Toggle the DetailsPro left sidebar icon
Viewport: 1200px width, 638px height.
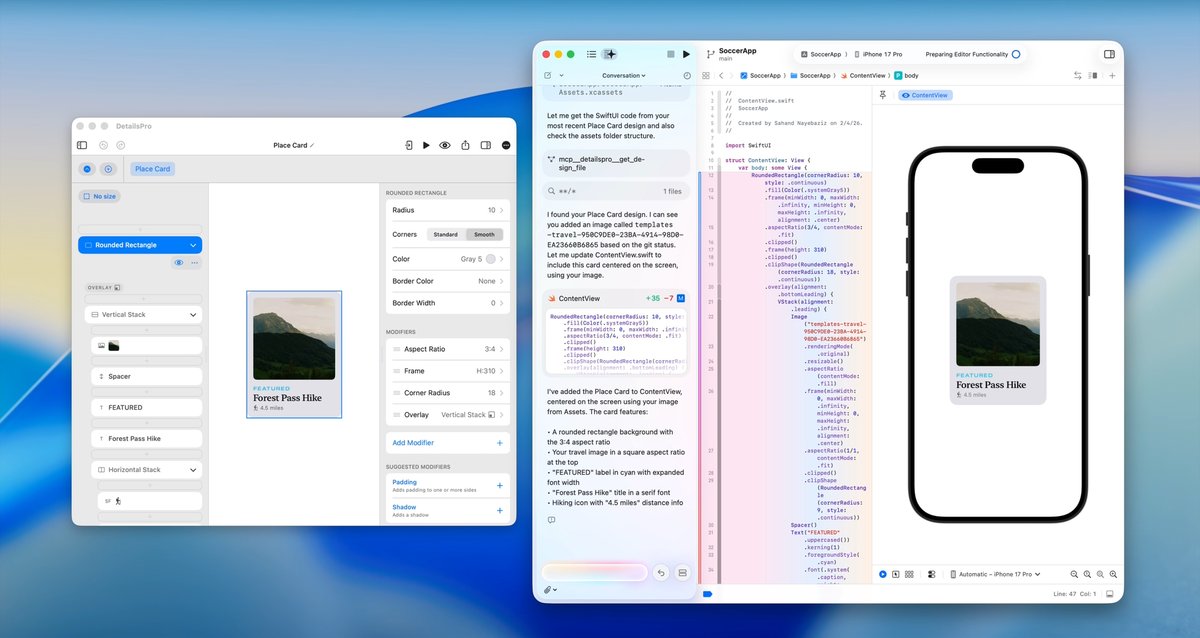[x=83, y=145]
